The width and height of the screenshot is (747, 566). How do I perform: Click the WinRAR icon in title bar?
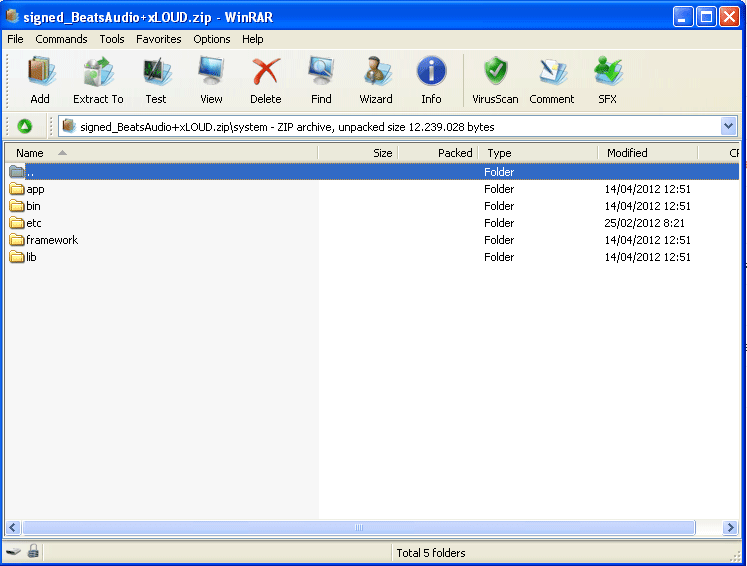click(x=12, y=17)
